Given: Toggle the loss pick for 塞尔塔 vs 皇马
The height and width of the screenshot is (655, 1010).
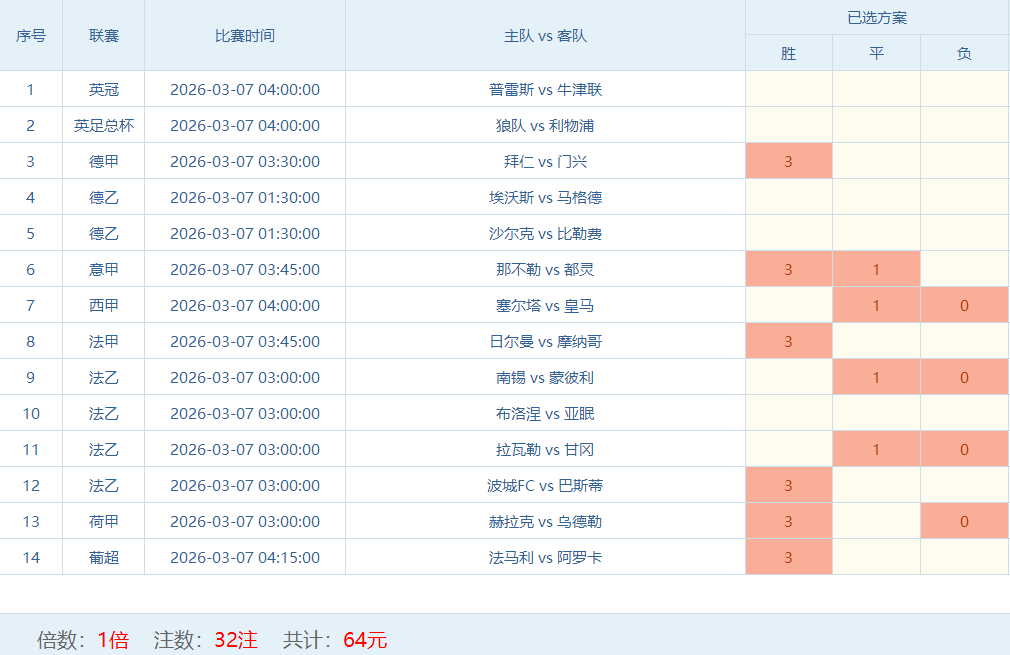Looking at the screenshot, I should 964,305.
